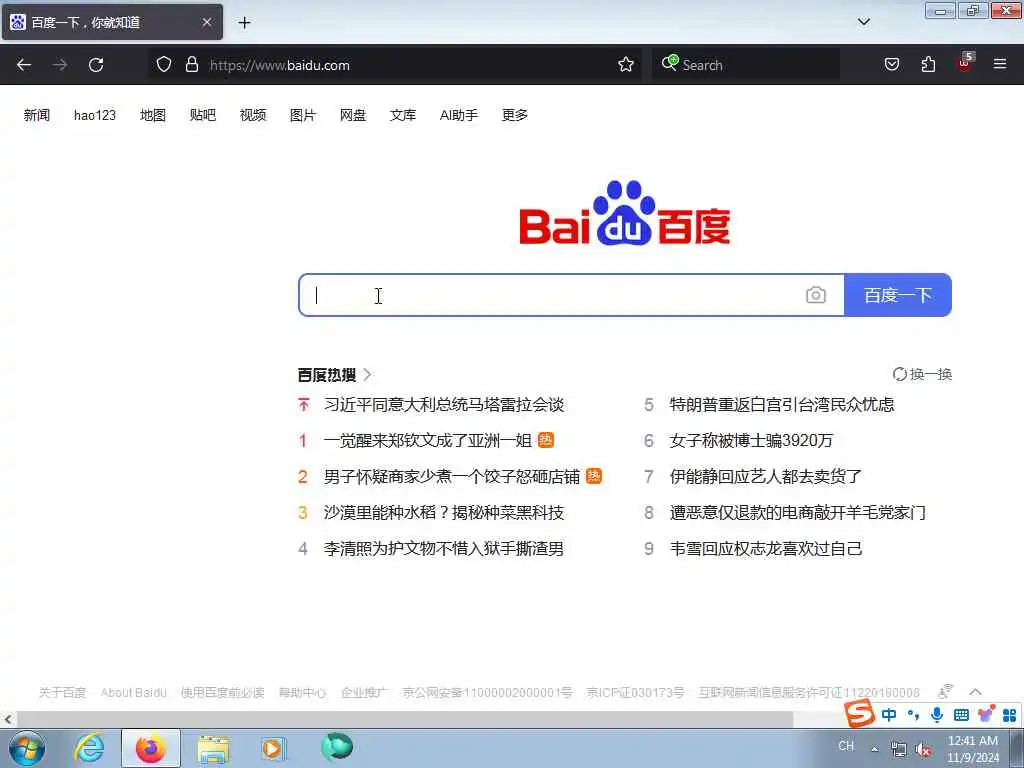Image resolution: width=1024 pixels, height=768 pixels.
Task: Expand the 更多 nav menu
Action: coord(515,116)
